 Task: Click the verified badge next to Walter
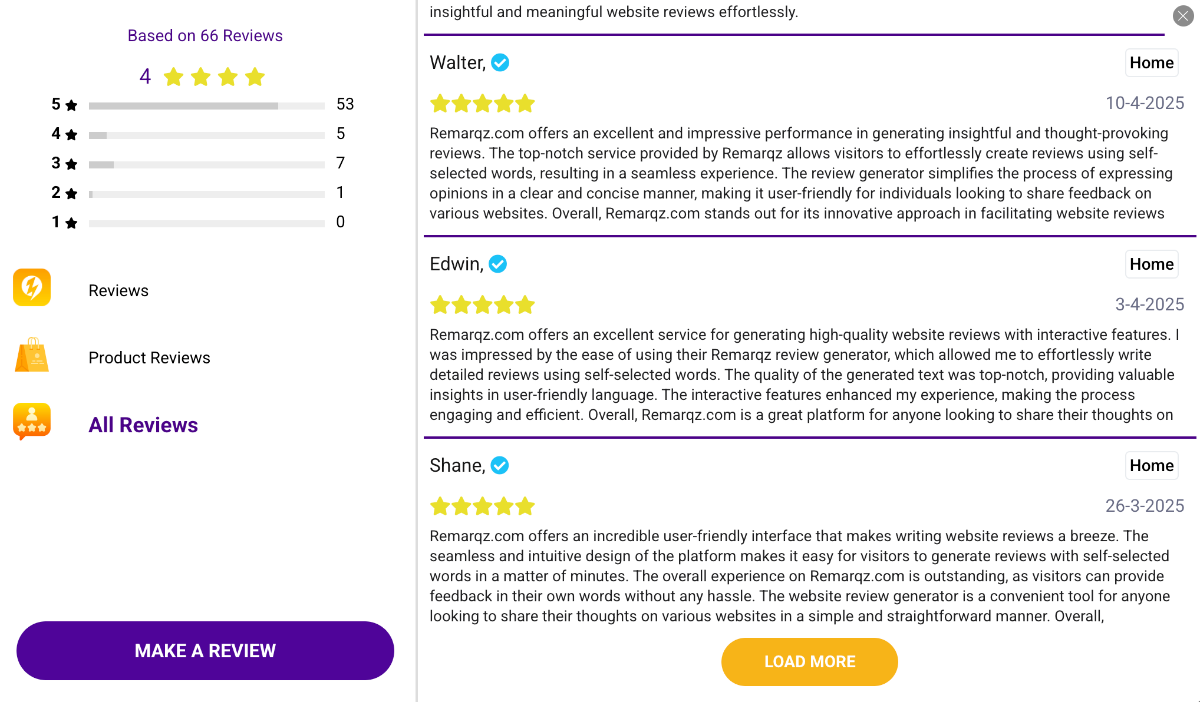click(x=499, y=62)
